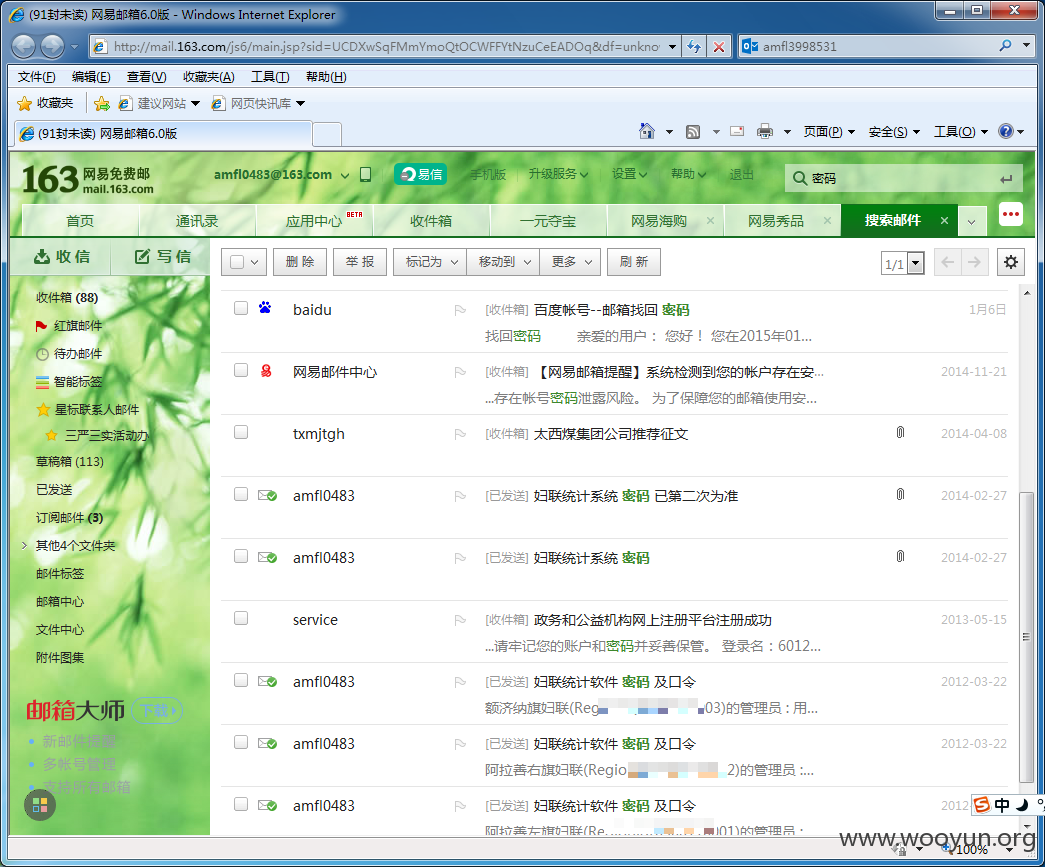Open the 工具(T) menu
The width and height of the screenshot is (1045, 867).
click(270, 77)
